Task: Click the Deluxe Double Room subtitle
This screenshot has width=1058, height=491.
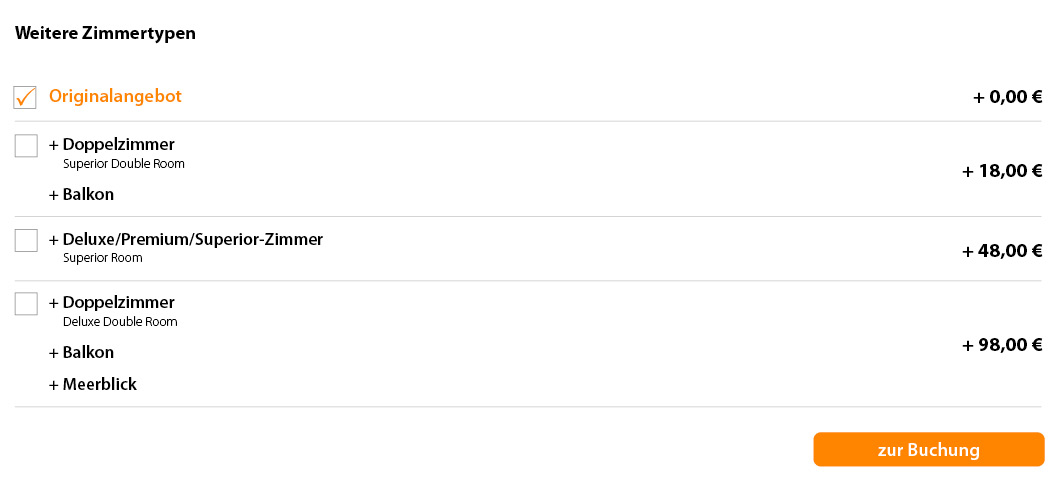Action: (120, 322)
